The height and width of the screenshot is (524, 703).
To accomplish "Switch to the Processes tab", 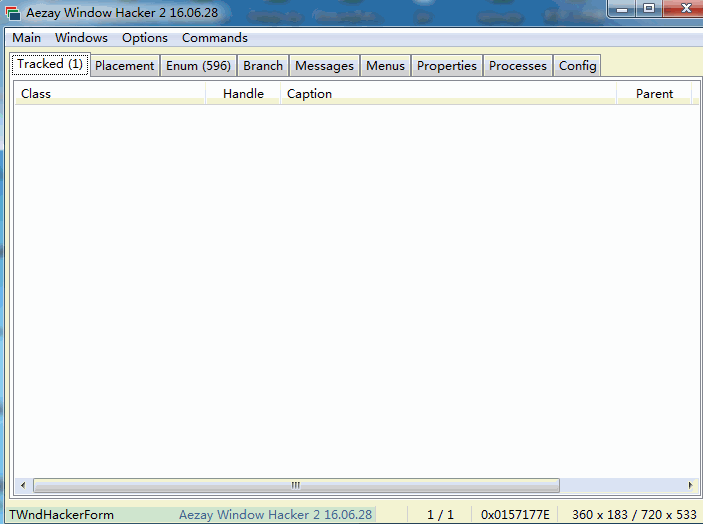I will (x=517, y=66).
